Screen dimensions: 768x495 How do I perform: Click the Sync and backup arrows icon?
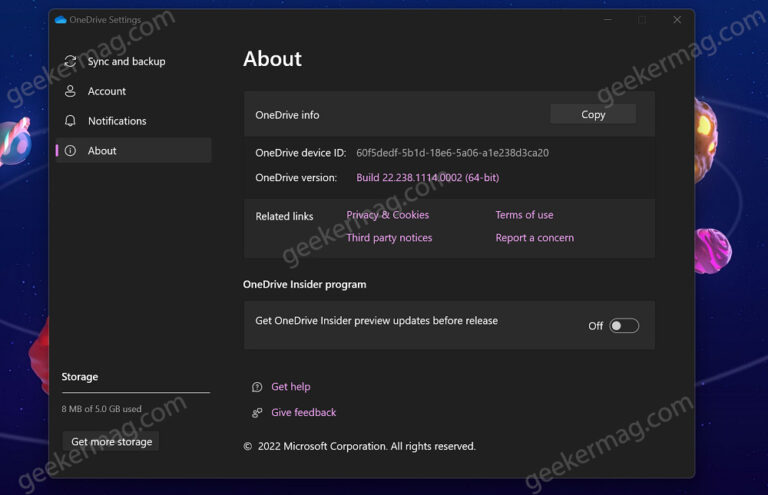tap(70, 61)
